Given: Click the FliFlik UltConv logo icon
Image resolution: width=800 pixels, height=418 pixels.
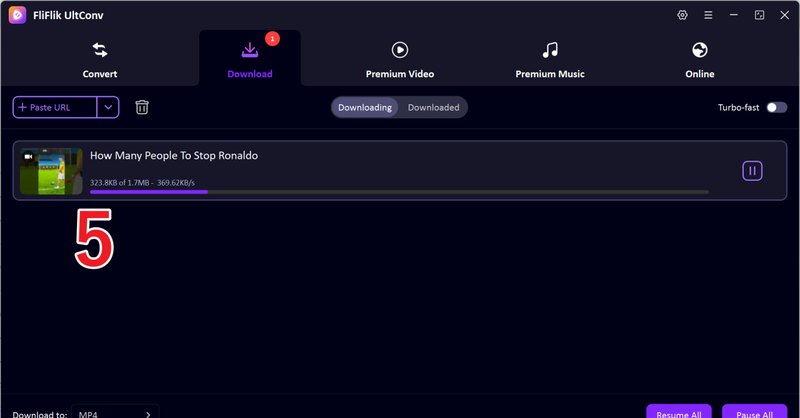Looking at the screenshot, I should coord(17,15).
